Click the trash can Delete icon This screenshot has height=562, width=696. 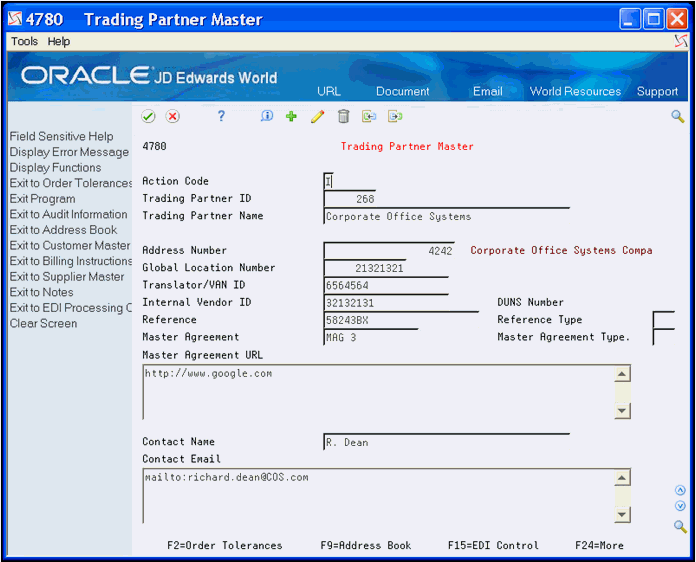pos(344,116)
